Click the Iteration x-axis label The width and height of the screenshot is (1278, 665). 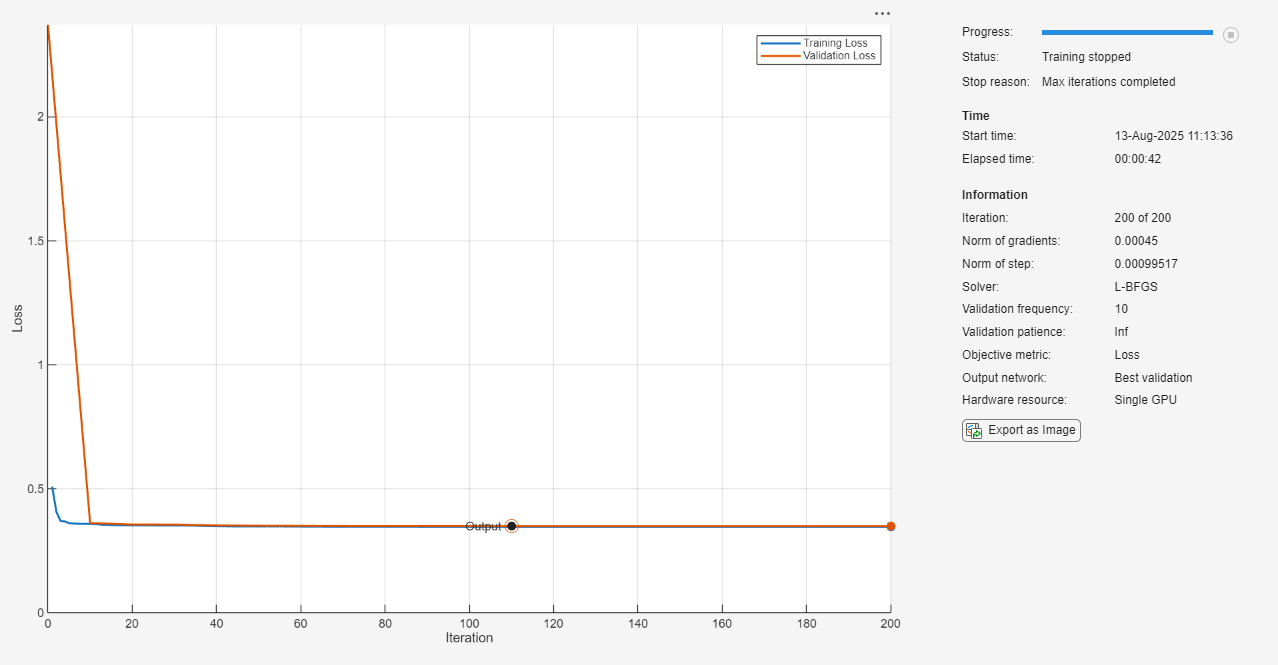[x=469, y=638]
